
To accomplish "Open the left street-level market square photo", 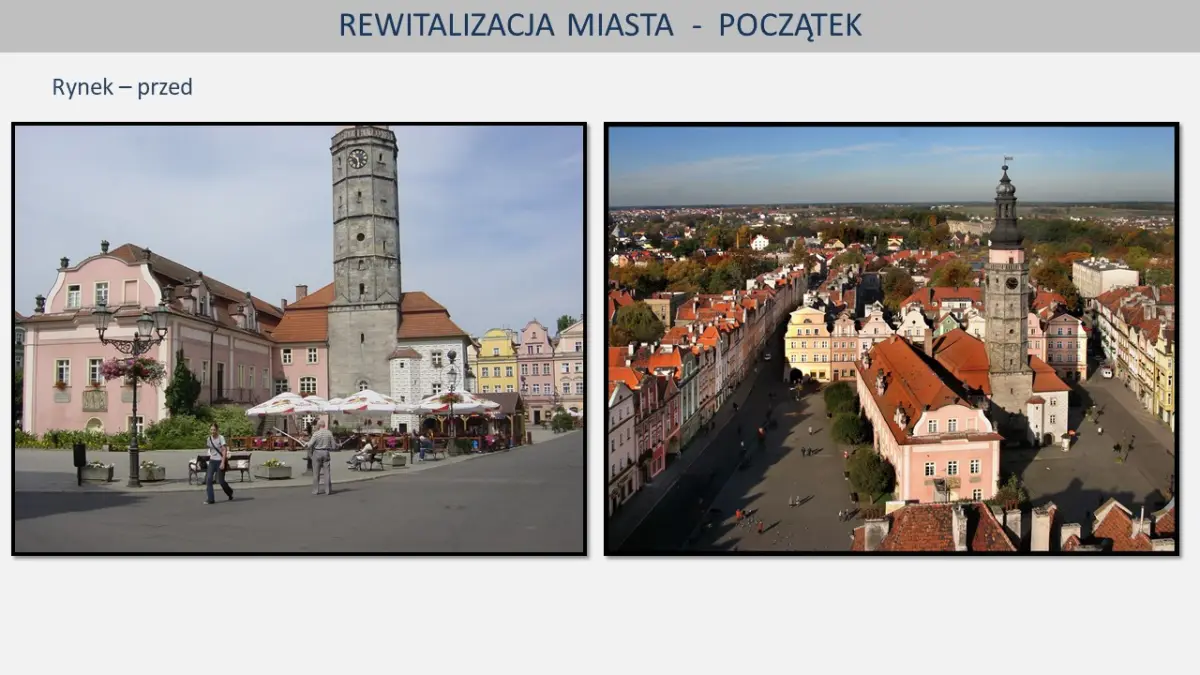I will coord(299,339).
